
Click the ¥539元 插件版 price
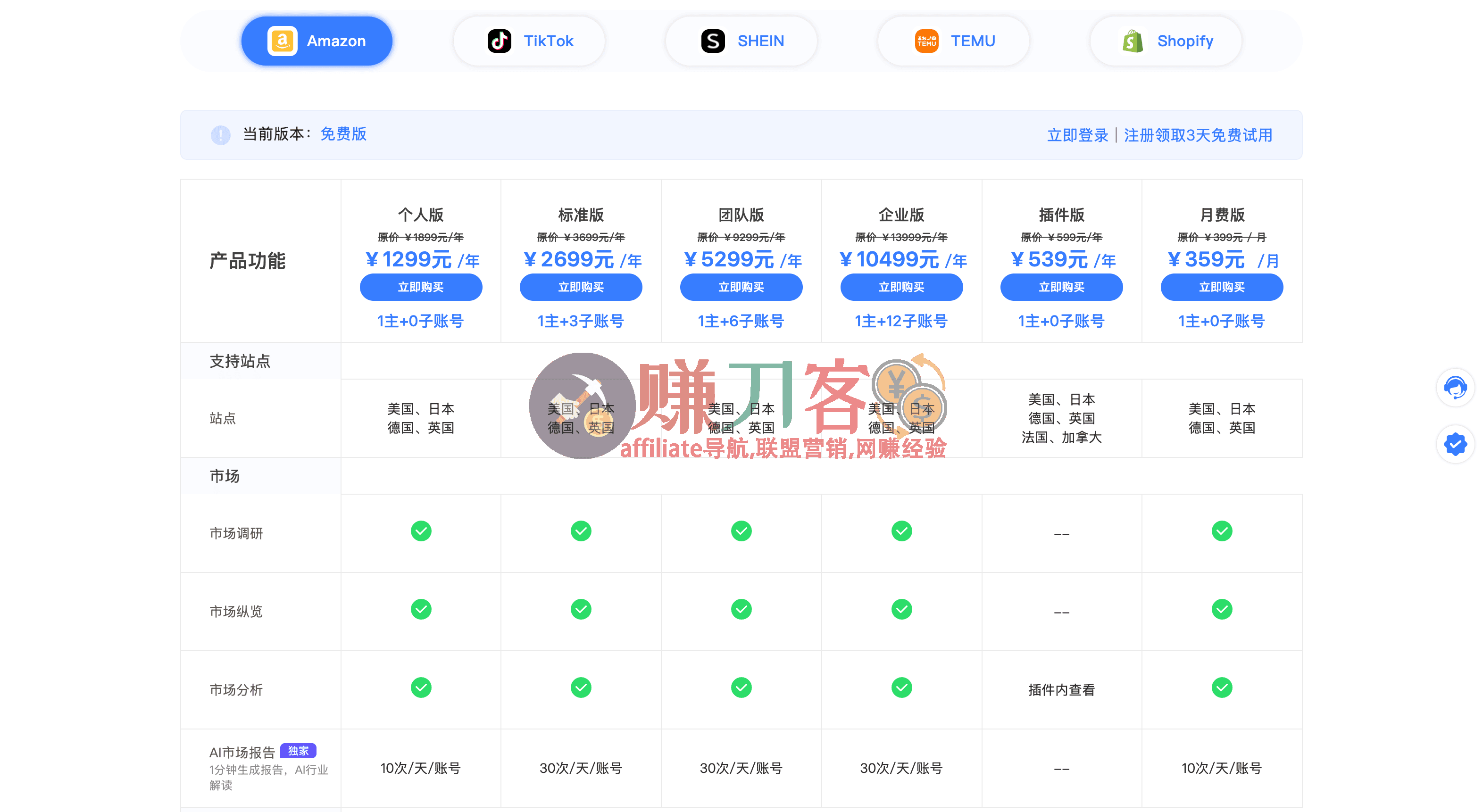click(1063, 259)
